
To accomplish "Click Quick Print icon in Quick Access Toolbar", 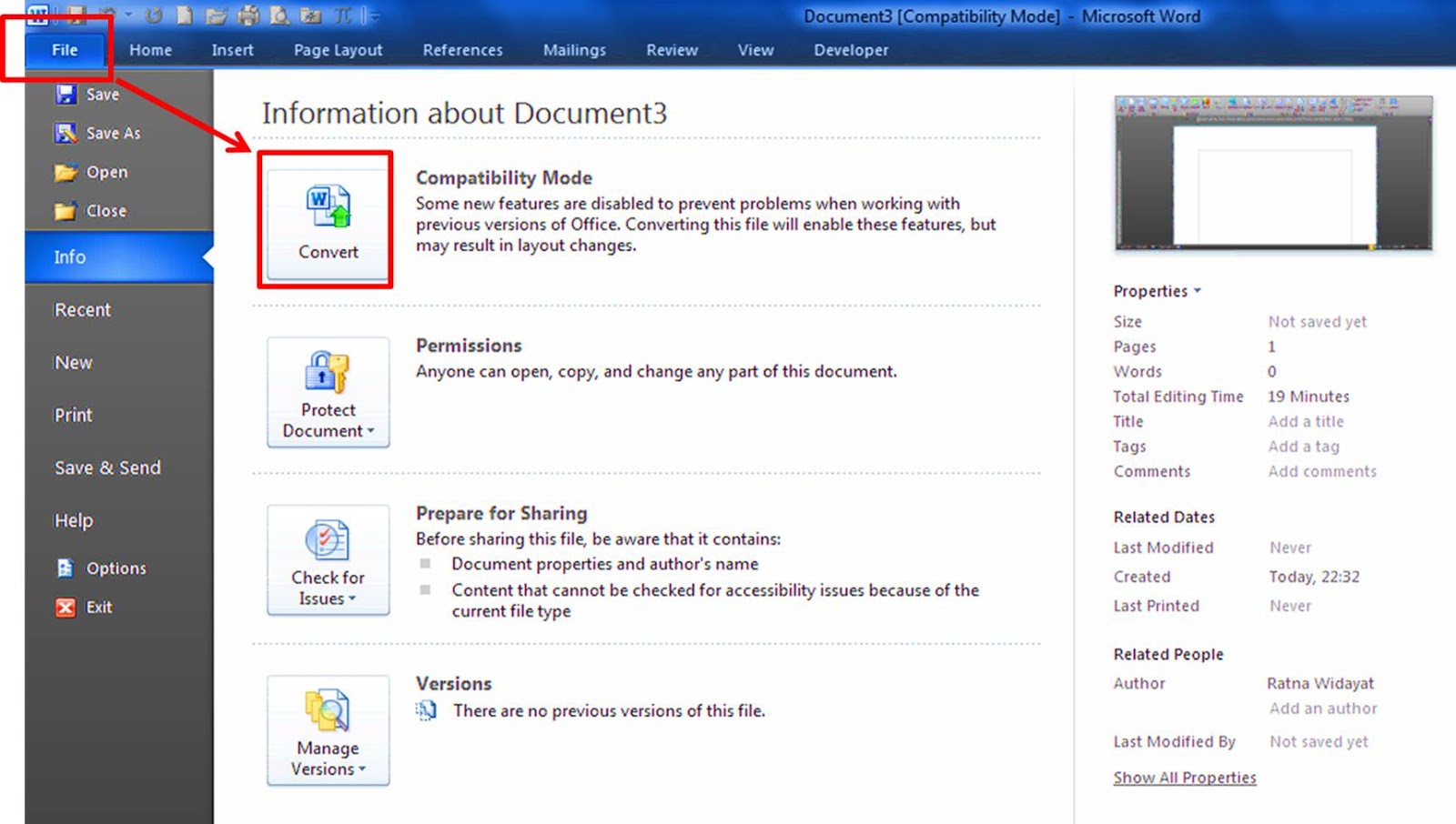I will (248, 15).
